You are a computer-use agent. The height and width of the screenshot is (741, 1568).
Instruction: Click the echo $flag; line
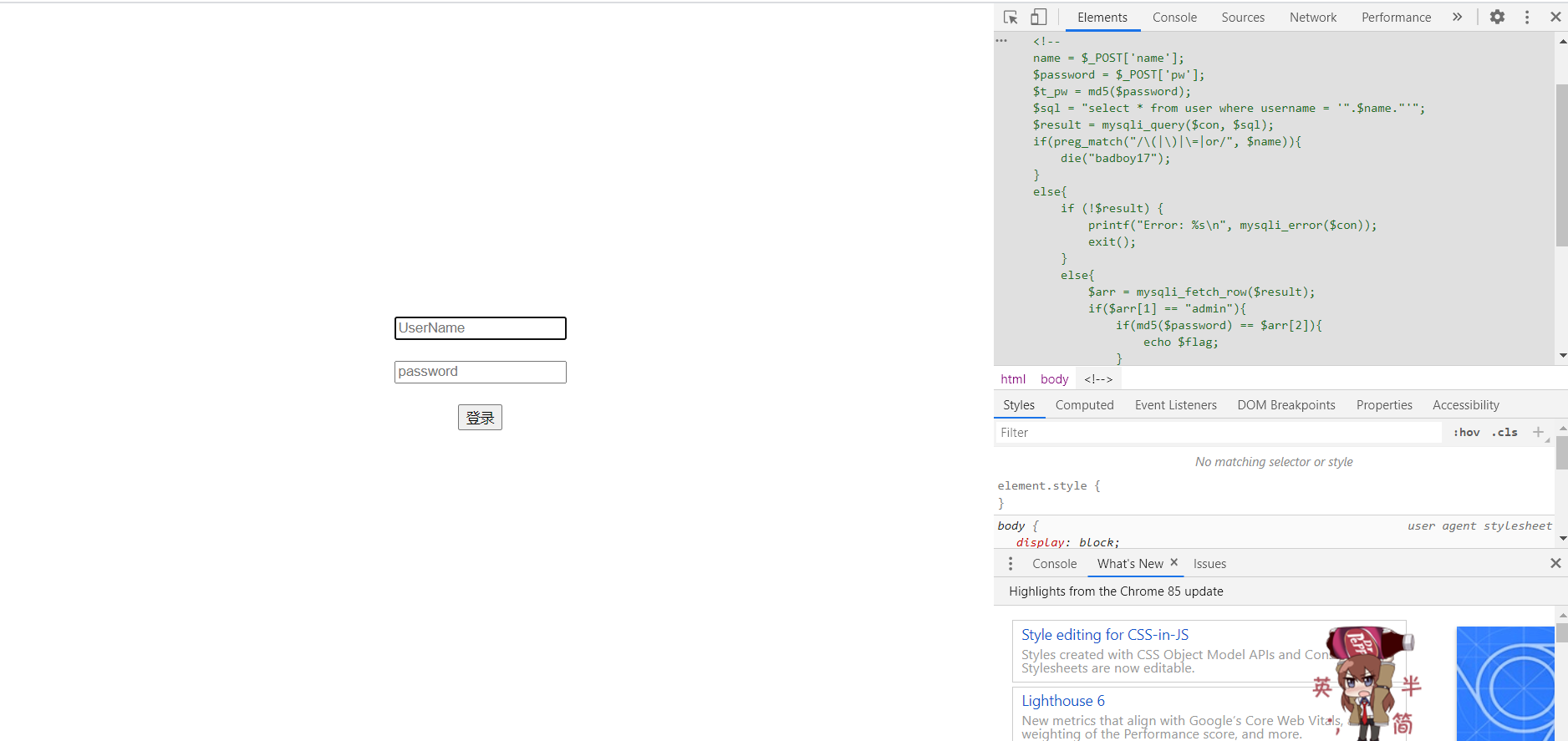(x=1180, y=342)
